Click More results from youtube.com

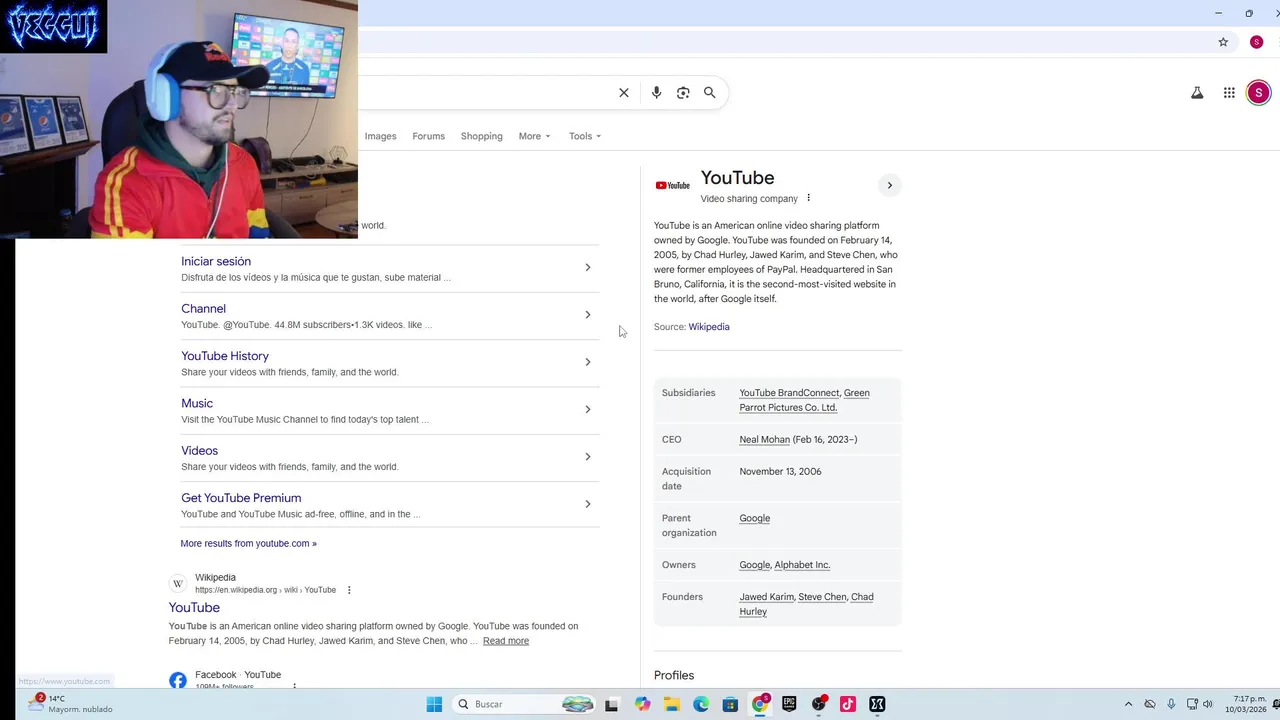pos(248,543)
